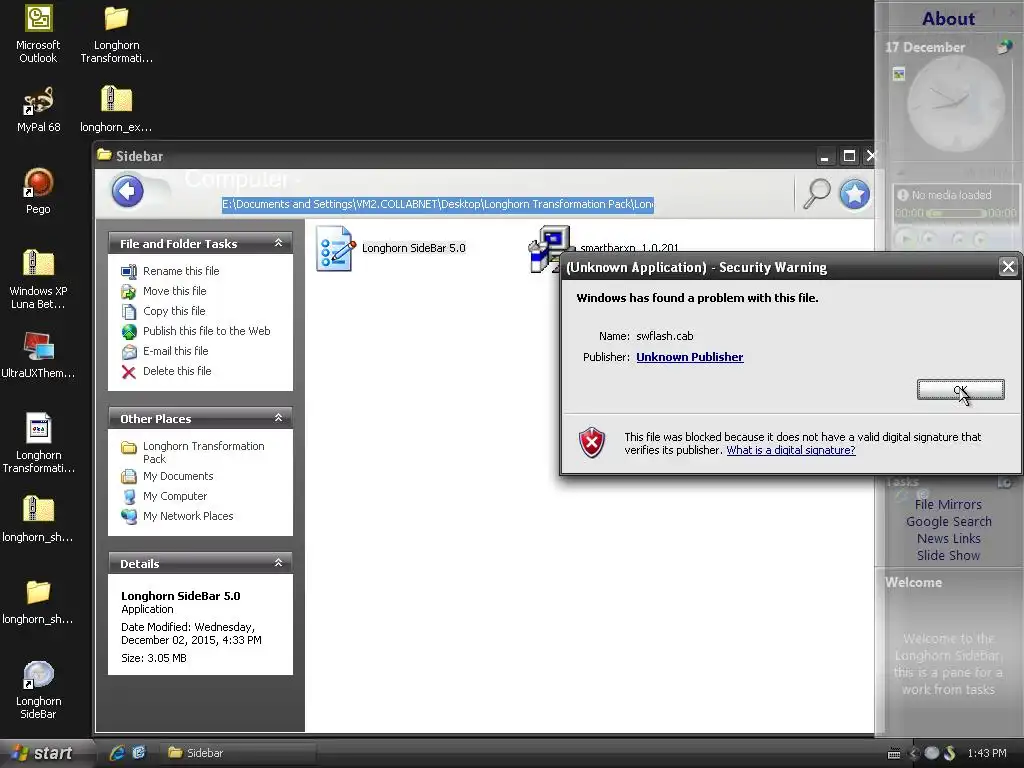1024x768 pixels.
Task: Click the on-screen keyboard tray icon
Action: click(894, 754)
